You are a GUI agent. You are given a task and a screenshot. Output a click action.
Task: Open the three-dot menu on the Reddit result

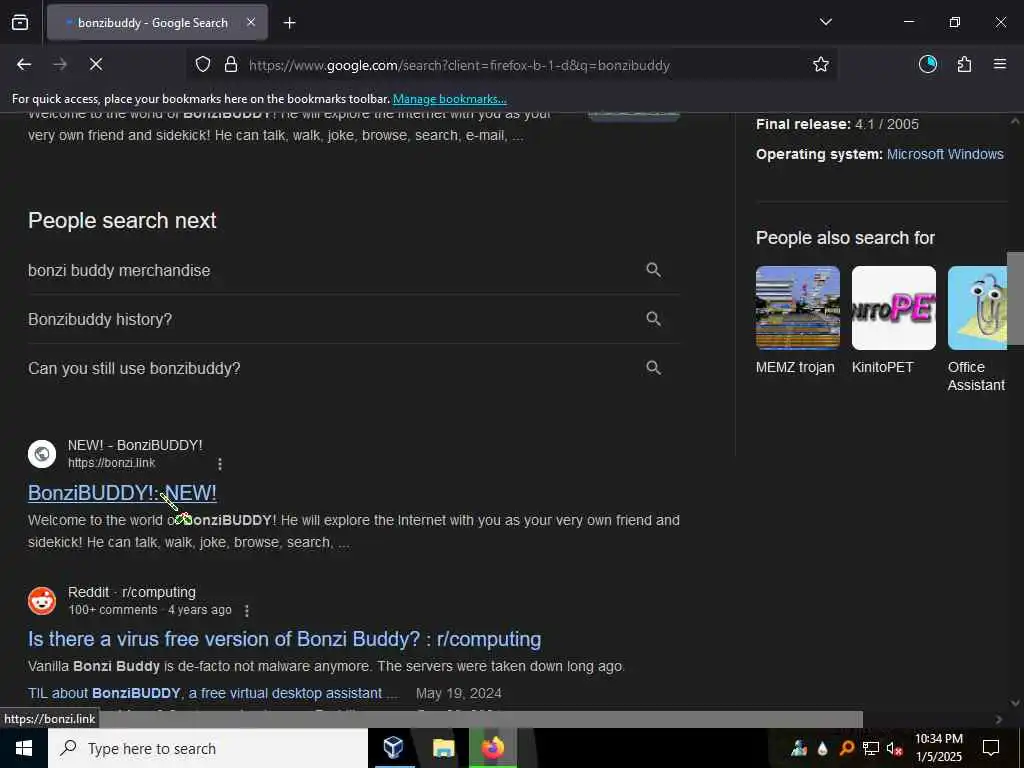click(x=246, y=611)
